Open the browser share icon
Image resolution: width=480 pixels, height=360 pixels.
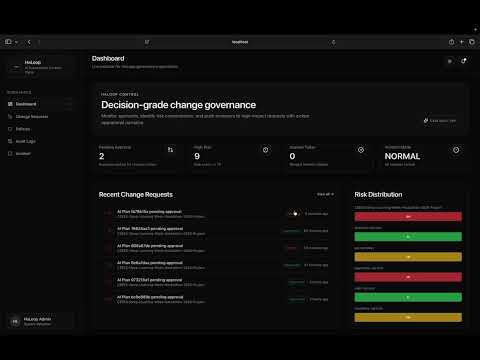pos(452,42)
